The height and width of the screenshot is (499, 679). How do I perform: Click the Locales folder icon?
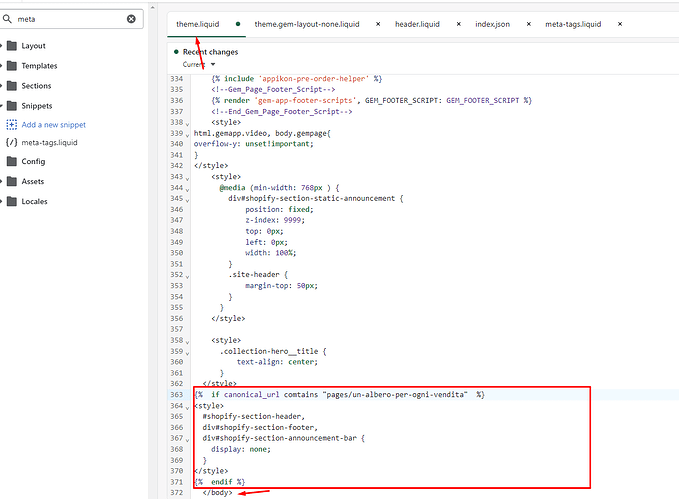pos(12,201)
